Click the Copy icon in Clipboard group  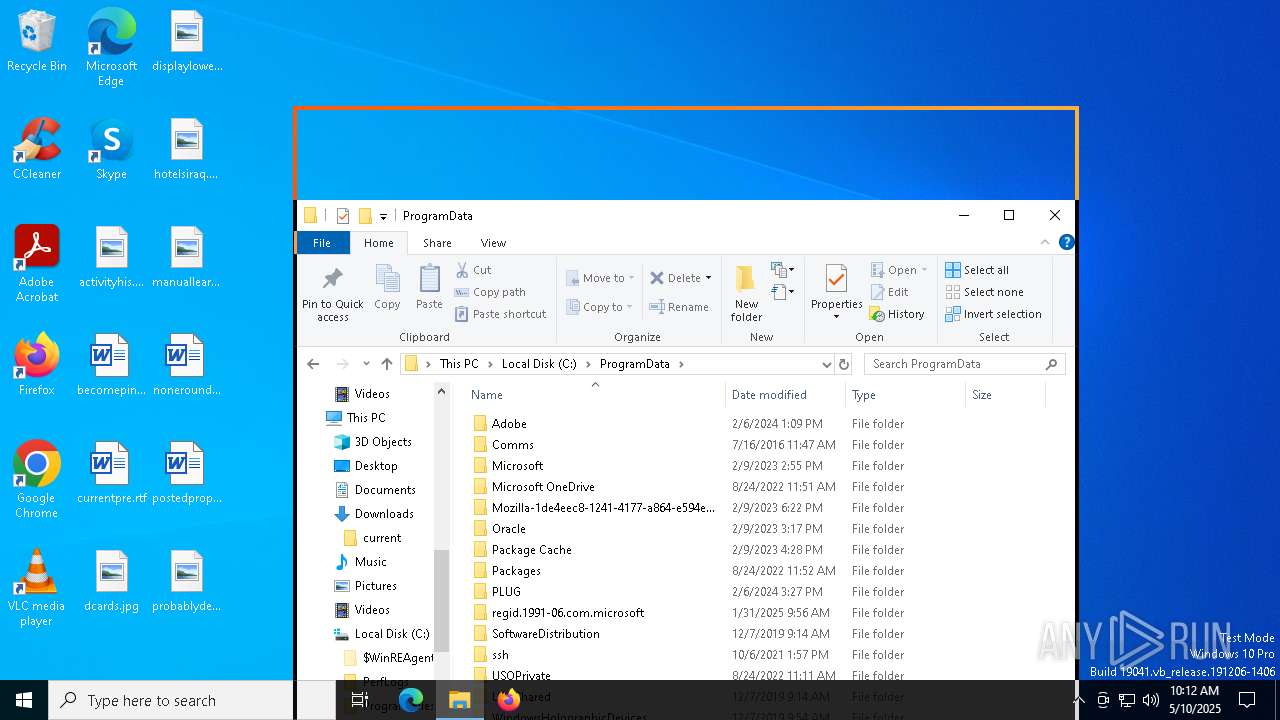pos(387,279)
